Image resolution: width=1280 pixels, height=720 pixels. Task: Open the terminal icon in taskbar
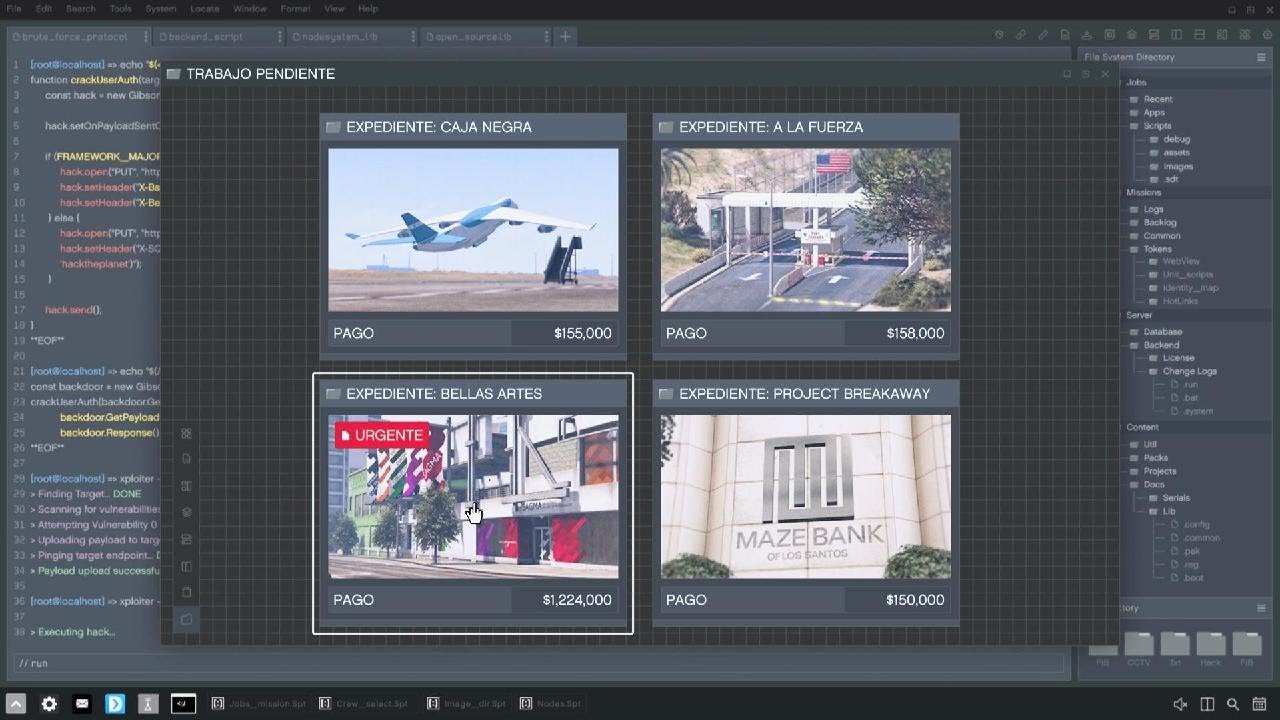(x=183, y=704)
